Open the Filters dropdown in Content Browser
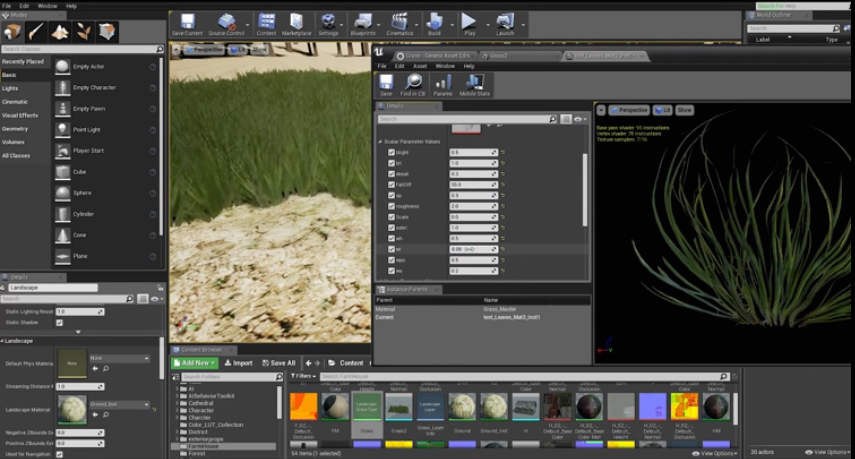The height and width of the screenshot is (459, 855). [303, 376]
